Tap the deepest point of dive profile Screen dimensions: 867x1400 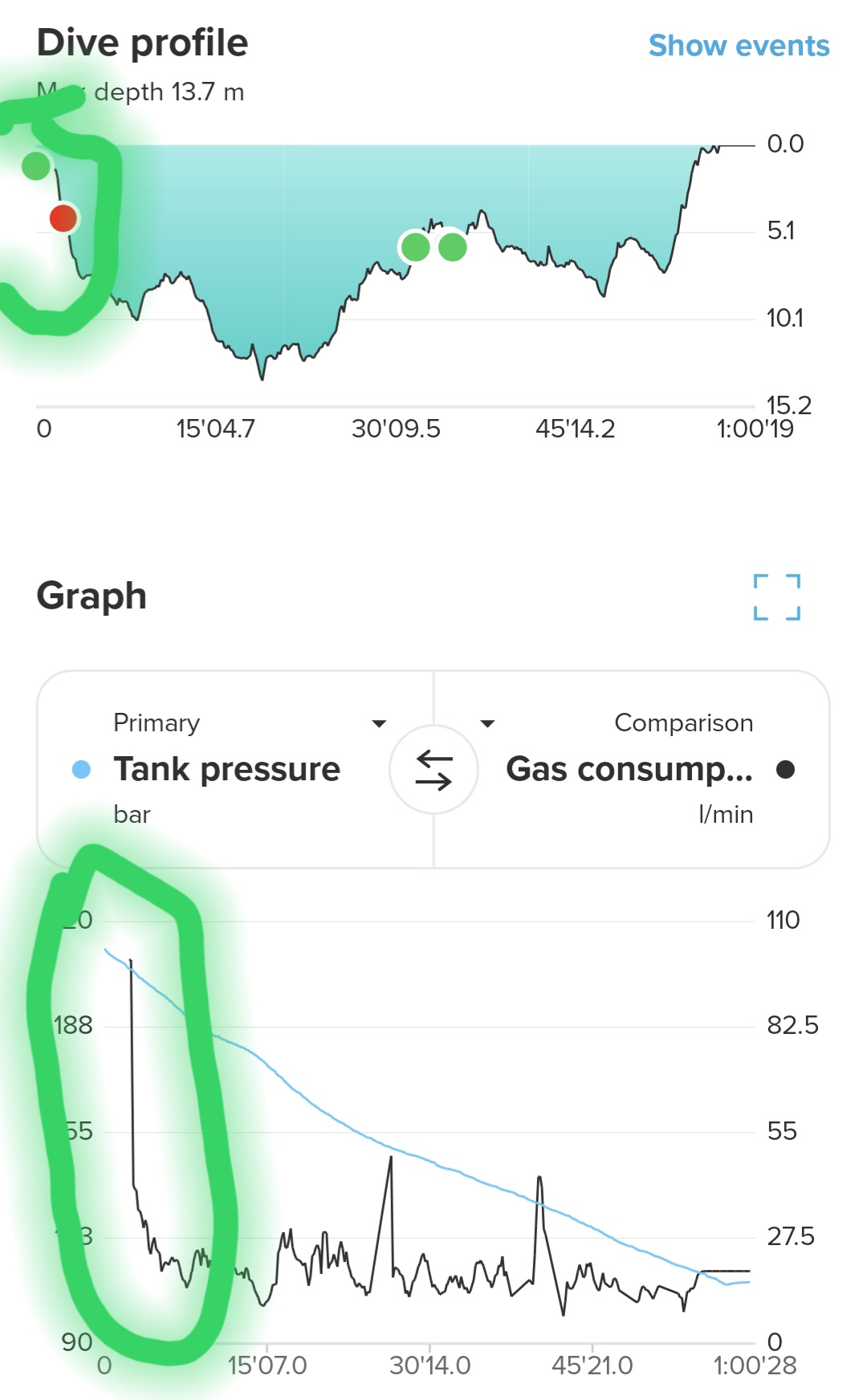[x=262, y=377]
